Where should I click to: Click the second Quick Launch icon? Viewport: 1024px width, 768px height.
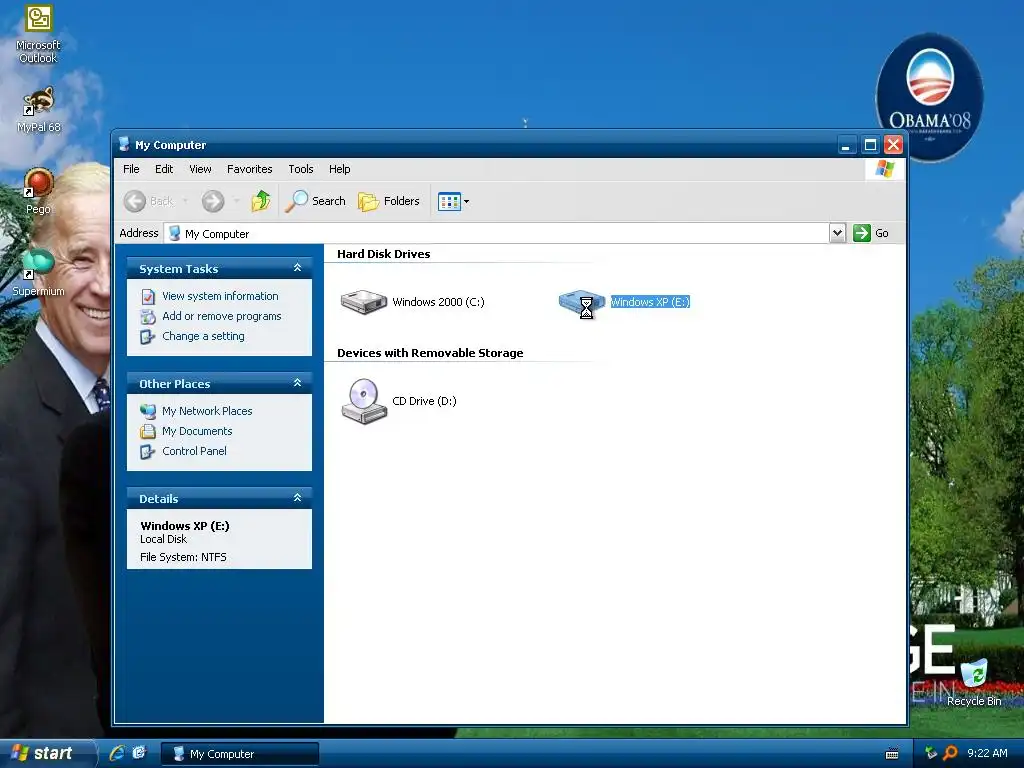139,753
